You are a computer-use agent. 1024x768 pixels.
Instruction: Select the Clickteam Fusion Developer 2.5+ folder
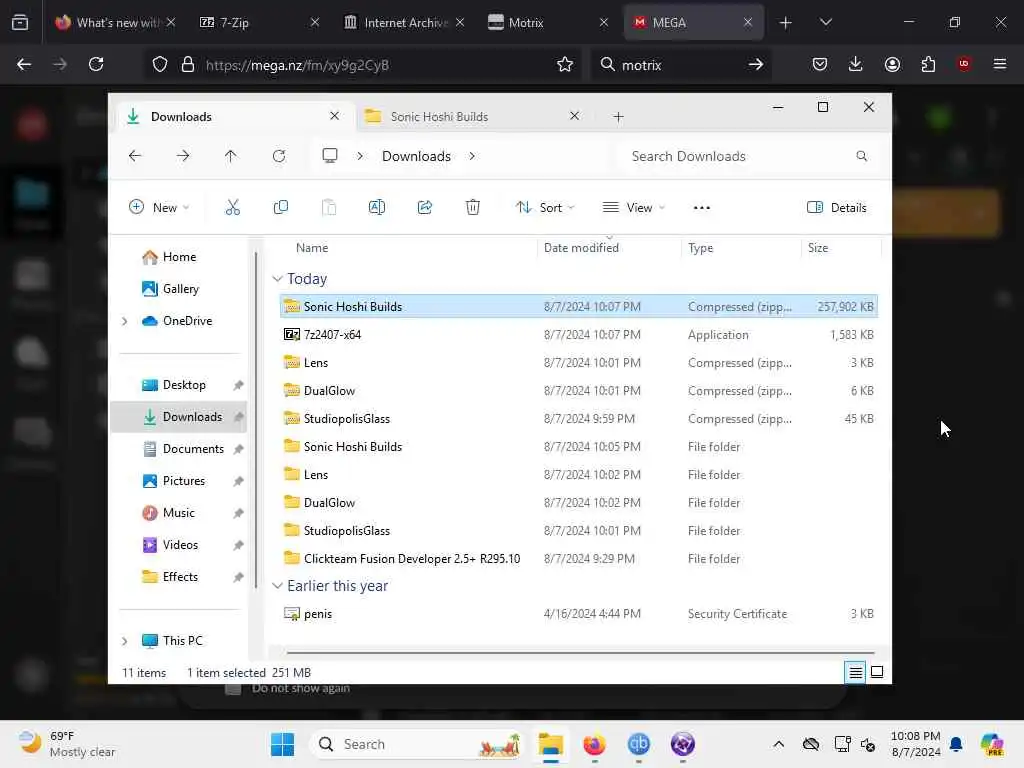click(579, 558)
